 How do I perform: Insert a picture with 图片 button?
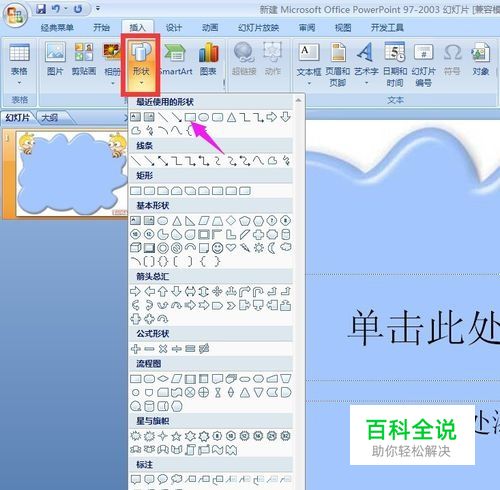pos(55,59)
